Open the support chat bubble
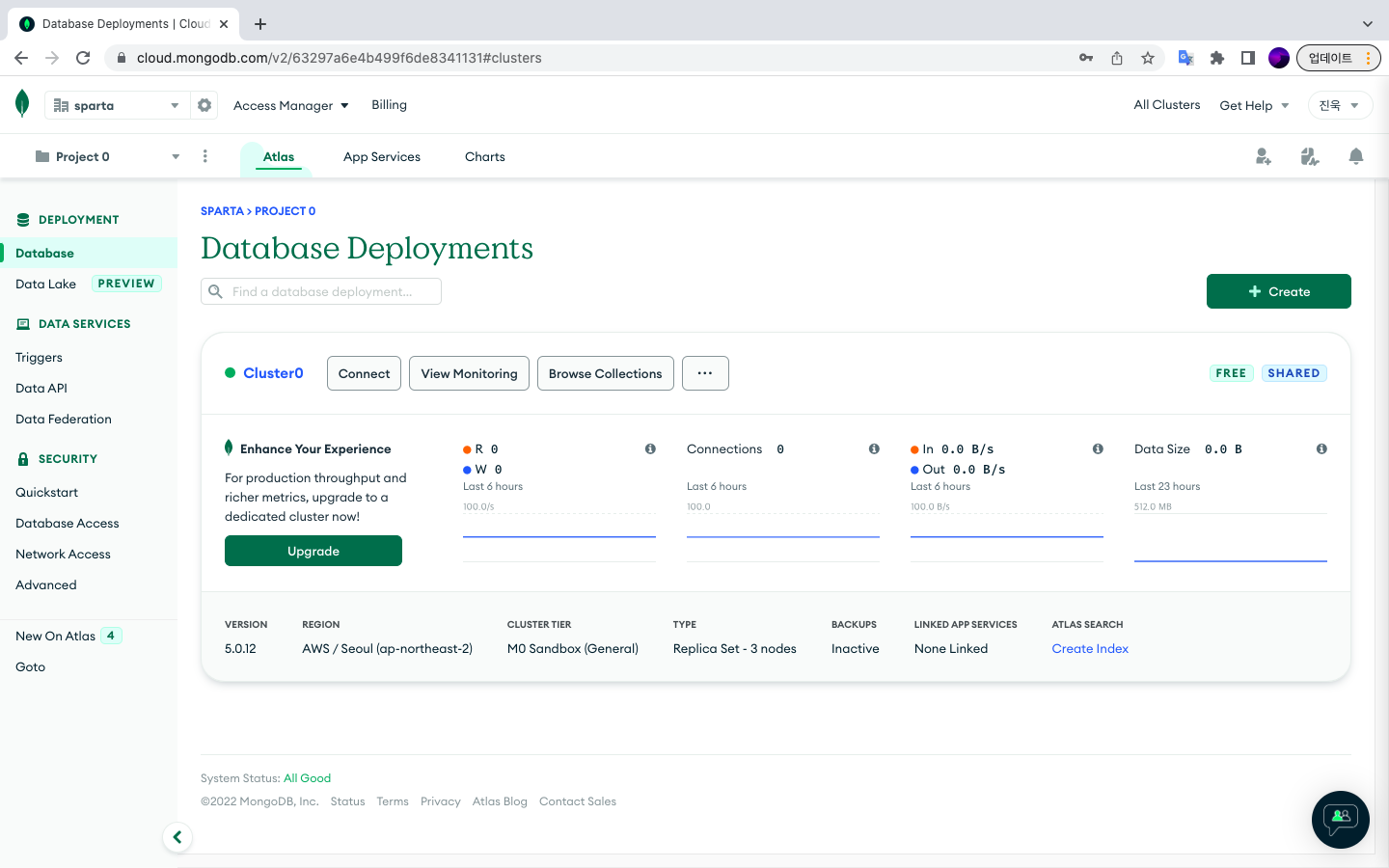This screenshot has height=868, width=1389. pos(1341,820)
